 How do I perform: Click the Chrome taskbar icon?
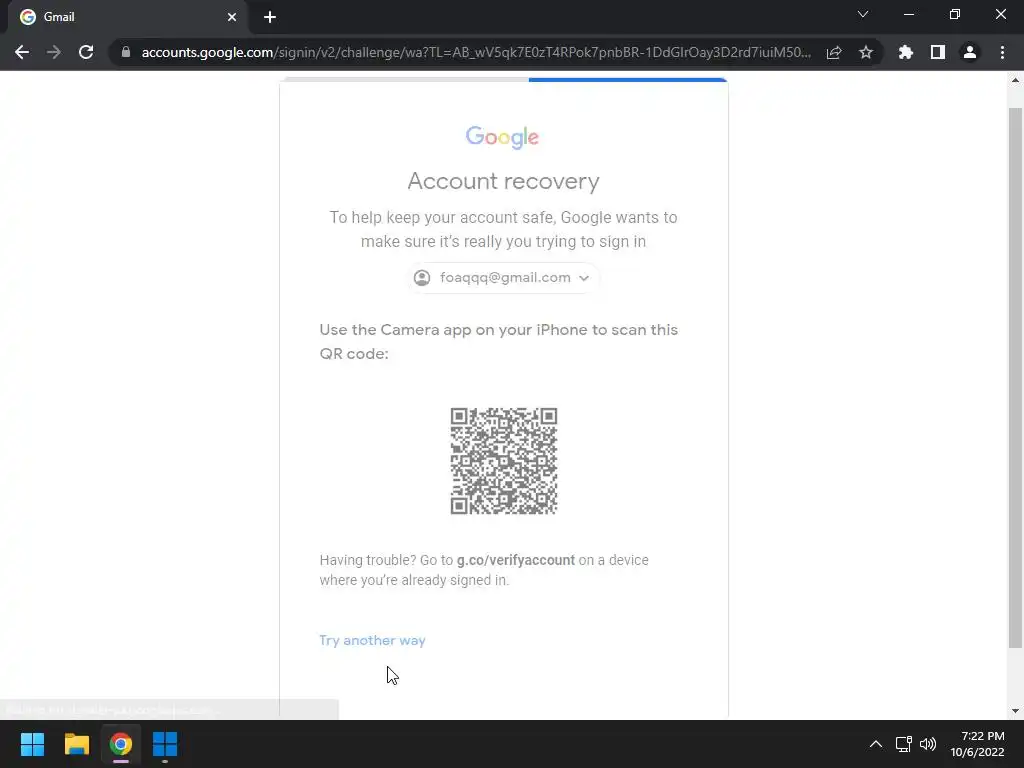pyautogui.click(x=121, y=744)
